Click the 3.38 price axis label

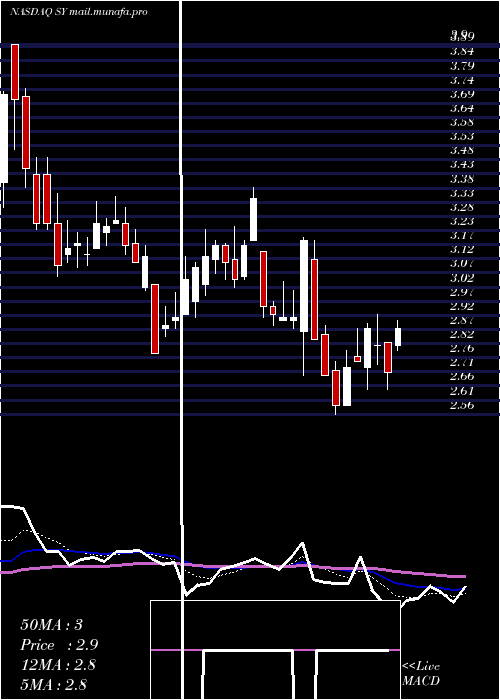462,179
